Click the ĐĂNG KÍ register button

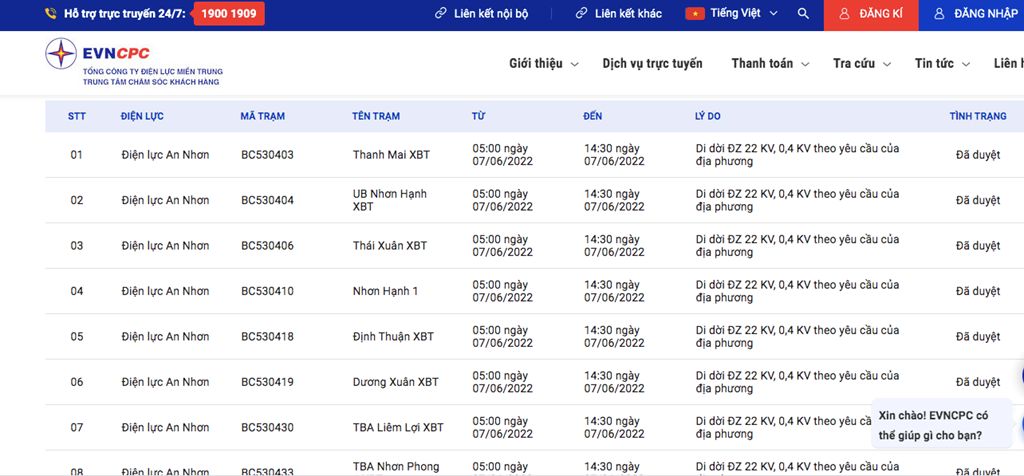pos(870,15)
